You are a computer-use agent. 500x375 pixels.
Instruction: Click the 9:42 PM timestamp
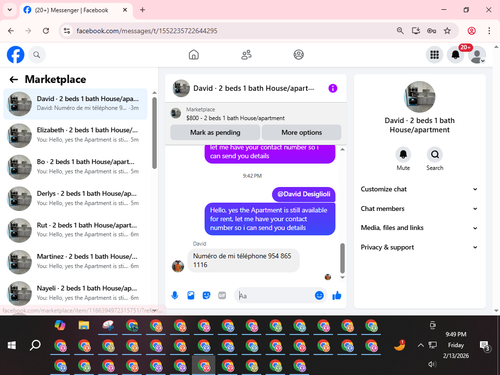(252, 176)
